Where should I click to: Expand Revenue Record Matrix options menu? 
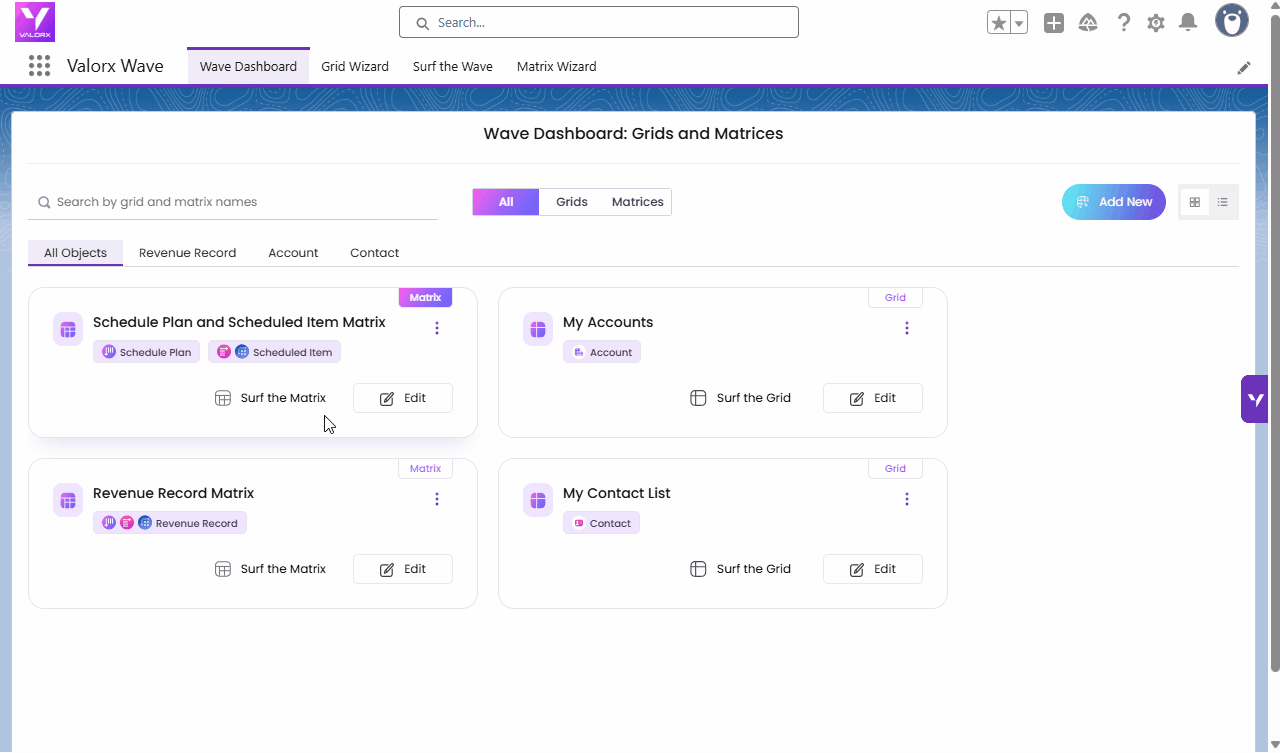[437, 499]
